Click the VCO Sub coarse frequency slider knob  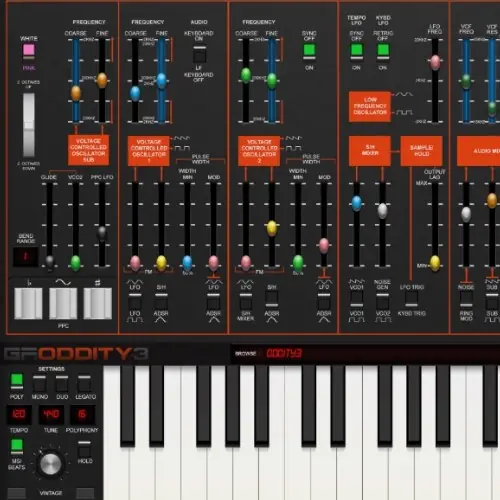[76, 93]
